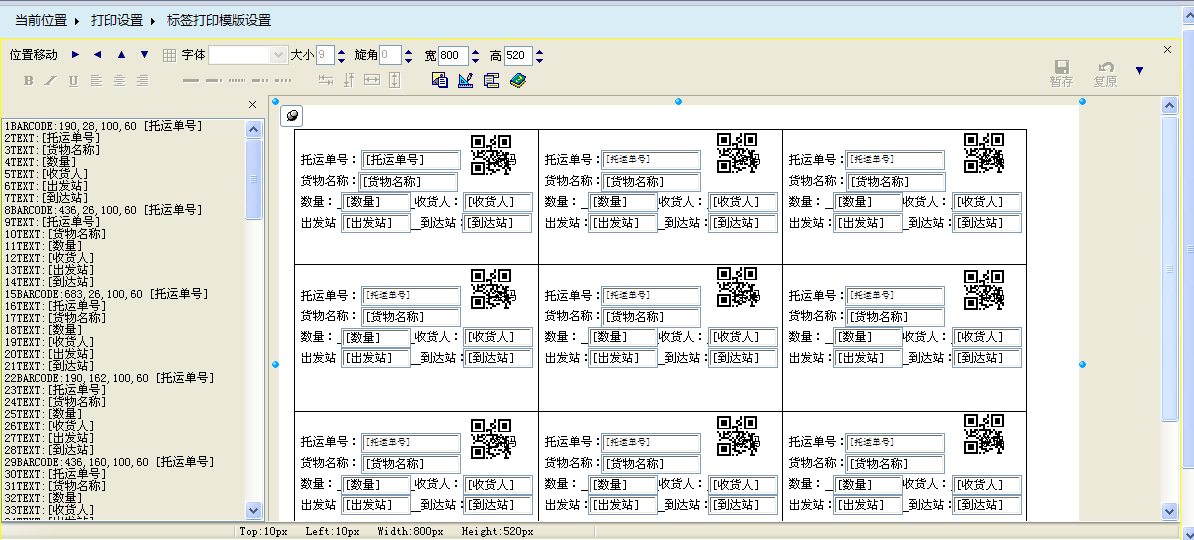
Task: Click the 高 height field showing 520
Action: [x=518, y=56]
